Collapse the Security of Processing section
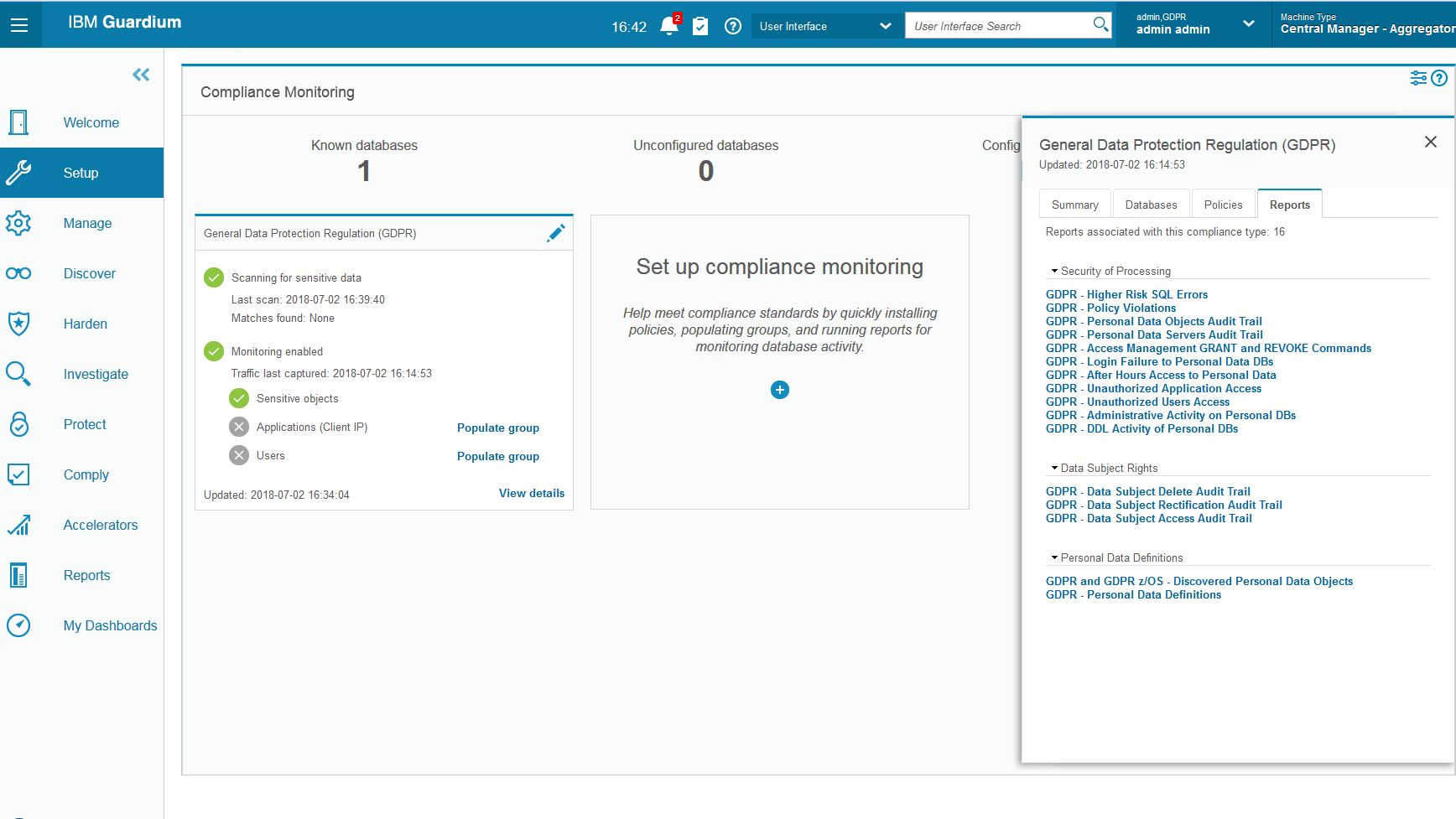 point(1055,270)
